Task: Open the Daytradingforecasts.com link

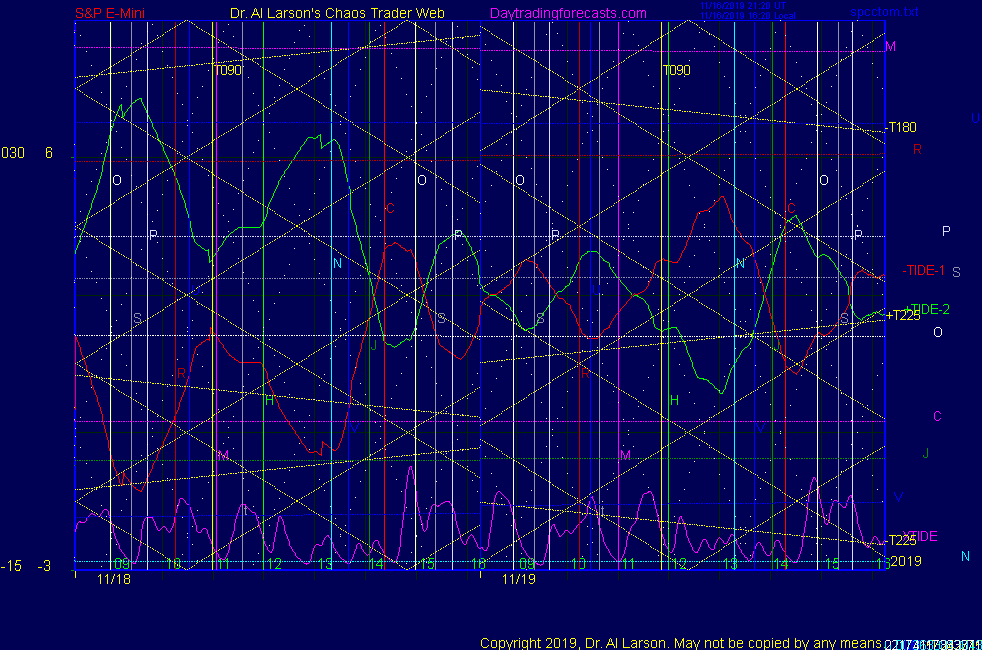Action: point(568,13)
